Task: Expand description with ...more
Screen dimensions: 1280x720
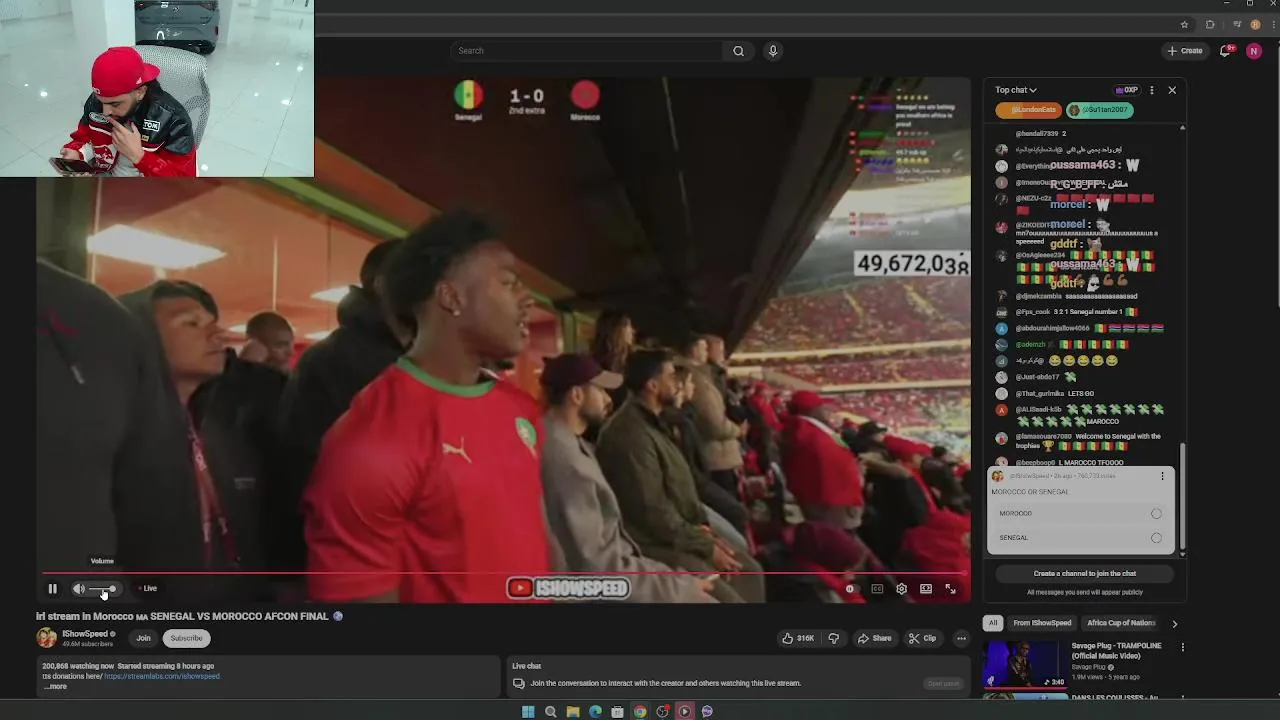Action: pyautogui.click(x=55, y=686)
